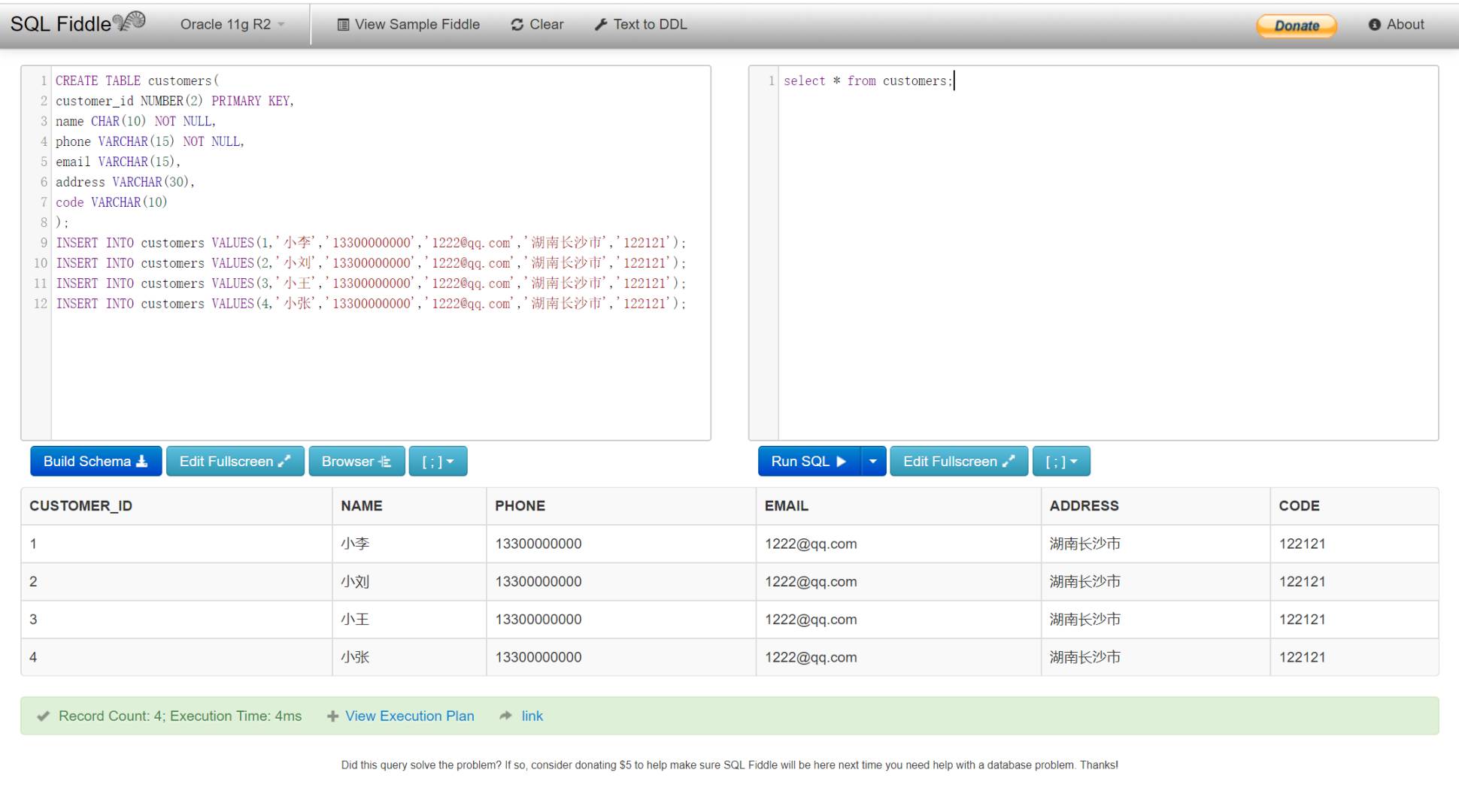Click View Sample Fiddle
The image size is (1459, 812).
click(408, 24)
